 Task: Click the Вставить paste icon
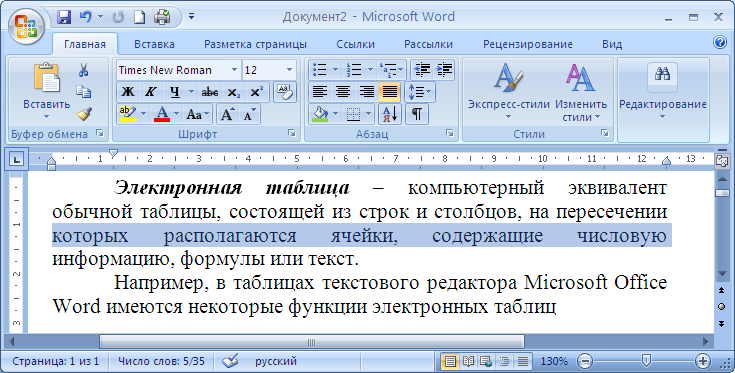coord(46,78)
